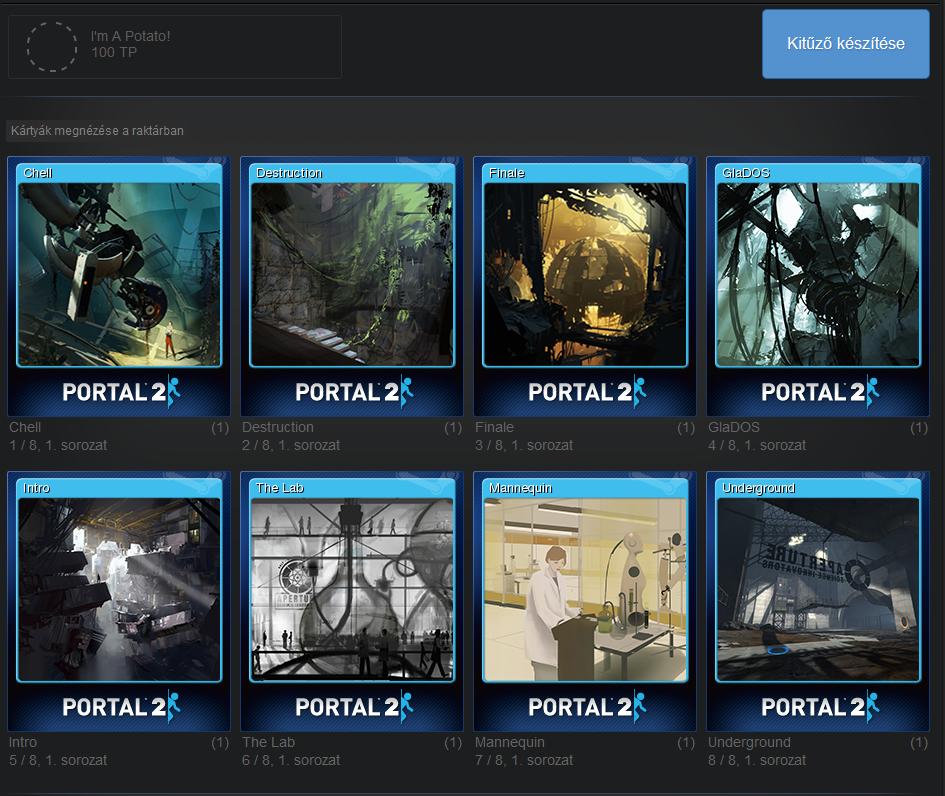Open the Destruction trading card image
The image size is (945, 796).
pyautogui.click(x=352, y=275)
